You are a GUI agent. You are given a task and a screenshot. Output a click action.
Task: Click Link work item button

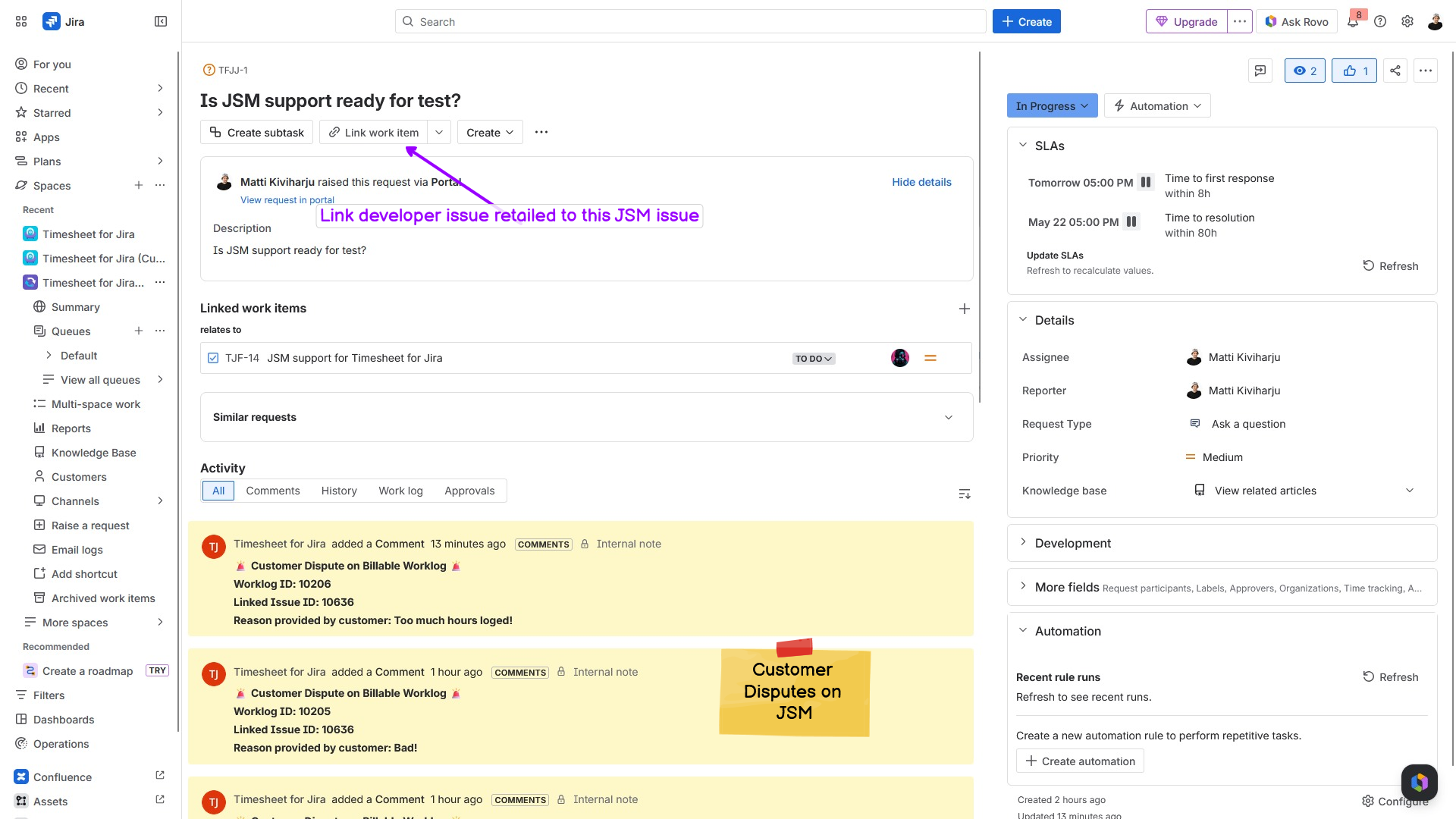[374, 132]
